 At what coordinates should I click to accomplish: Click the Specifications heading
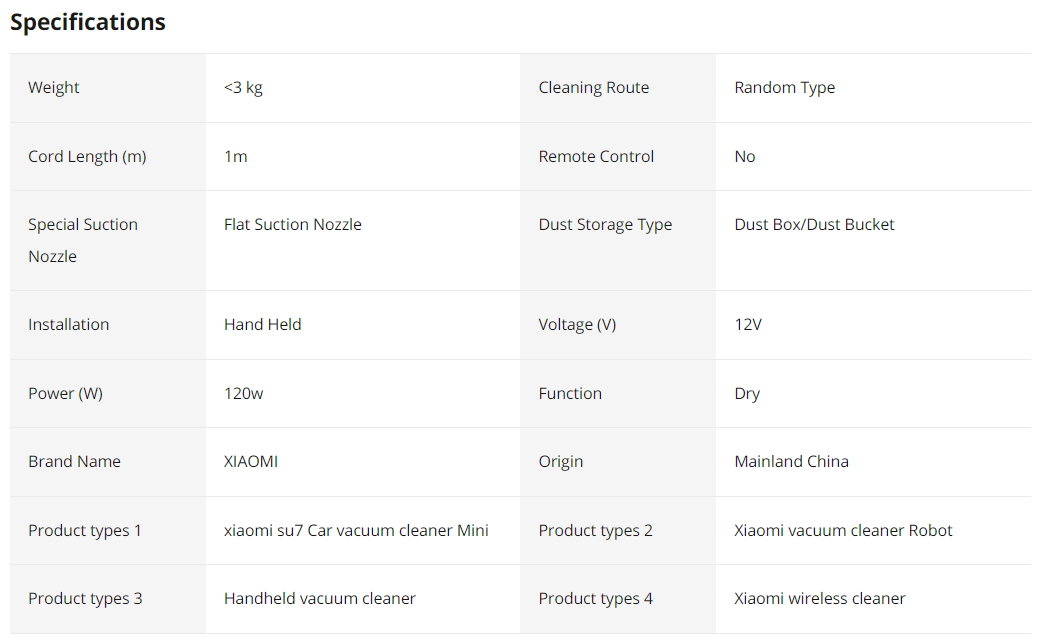88,22
